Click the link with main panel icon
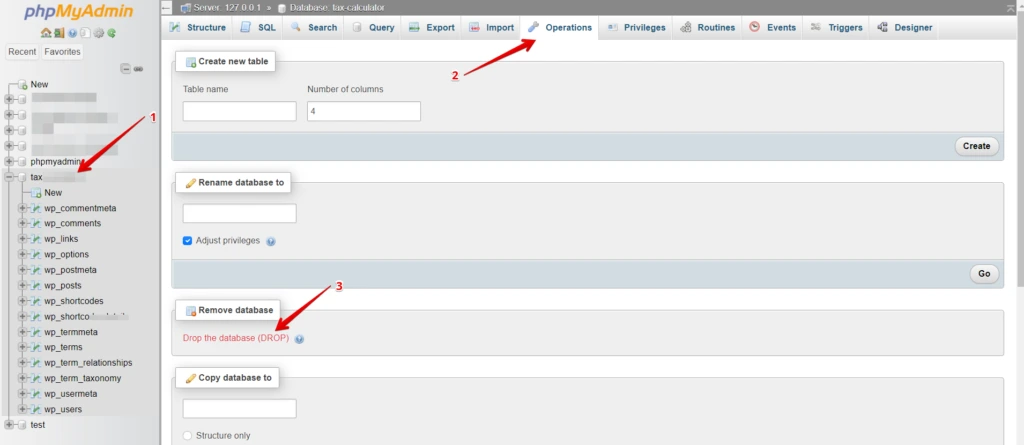Viewport: 1024px width, 445px height. coord(138,69)
